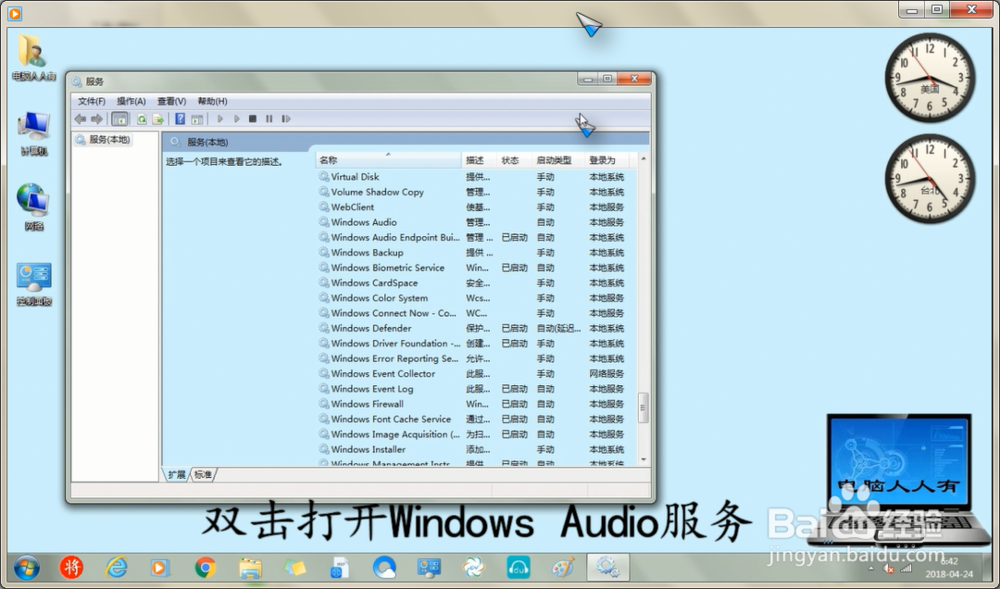
Task: Click the Restart Service toolbar icon
Action: [286, 119]
